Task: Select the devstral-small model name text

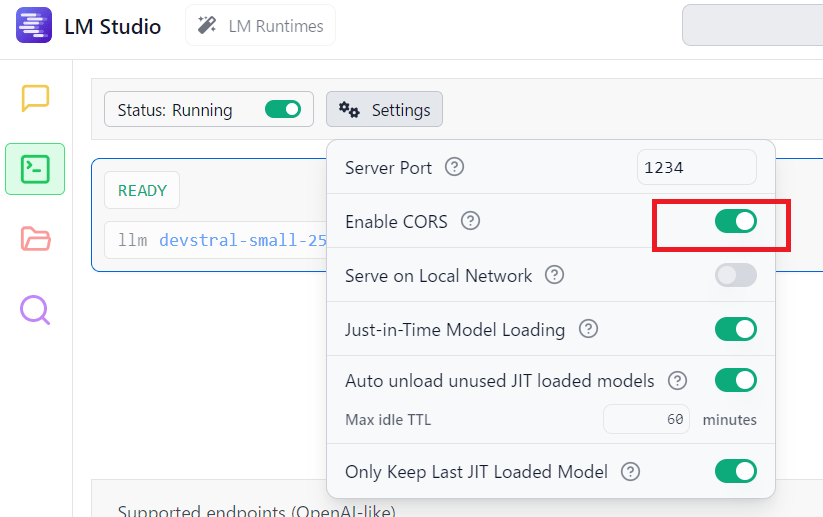Action: pos(243,240)
